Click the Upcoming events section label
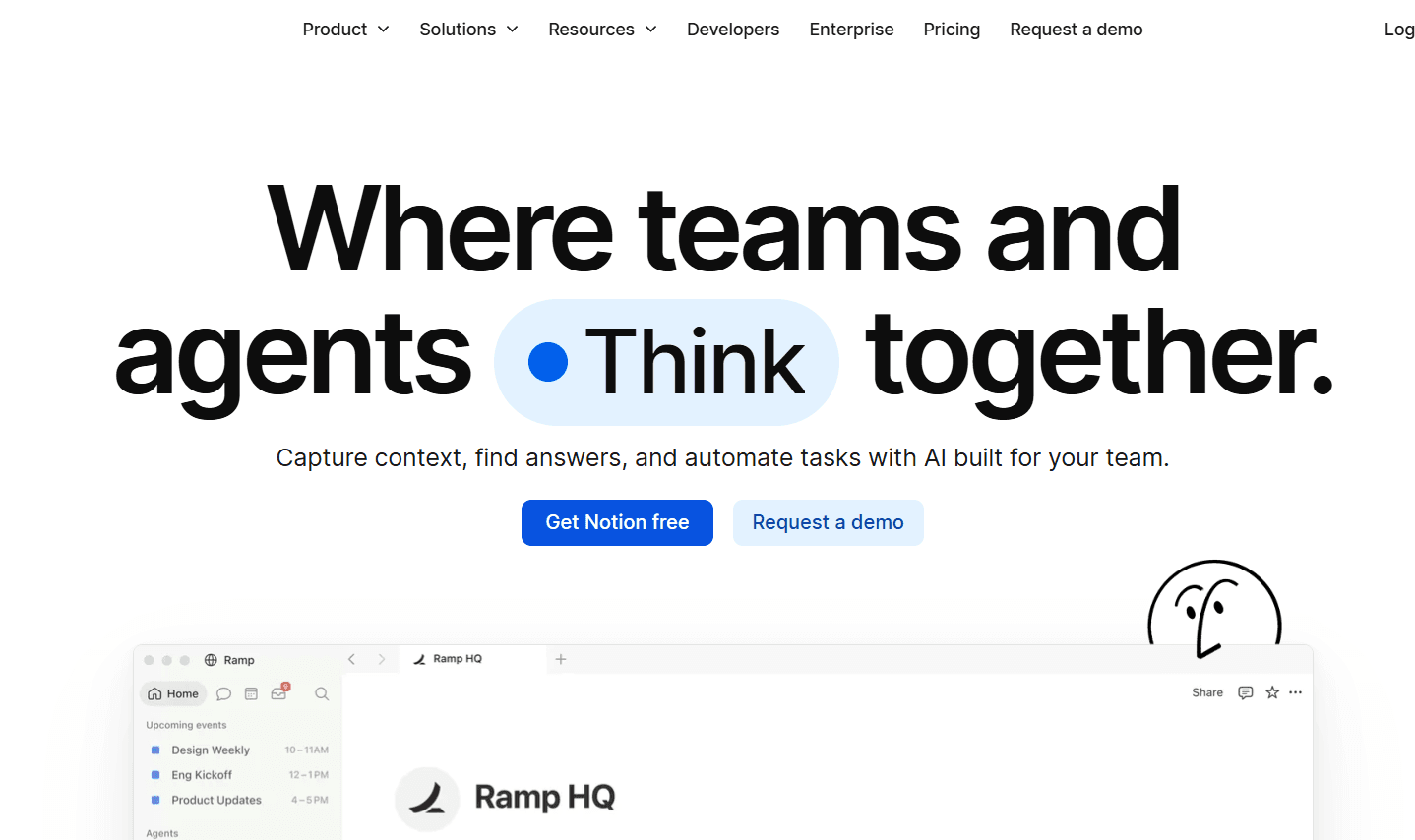 click(186, 725)
